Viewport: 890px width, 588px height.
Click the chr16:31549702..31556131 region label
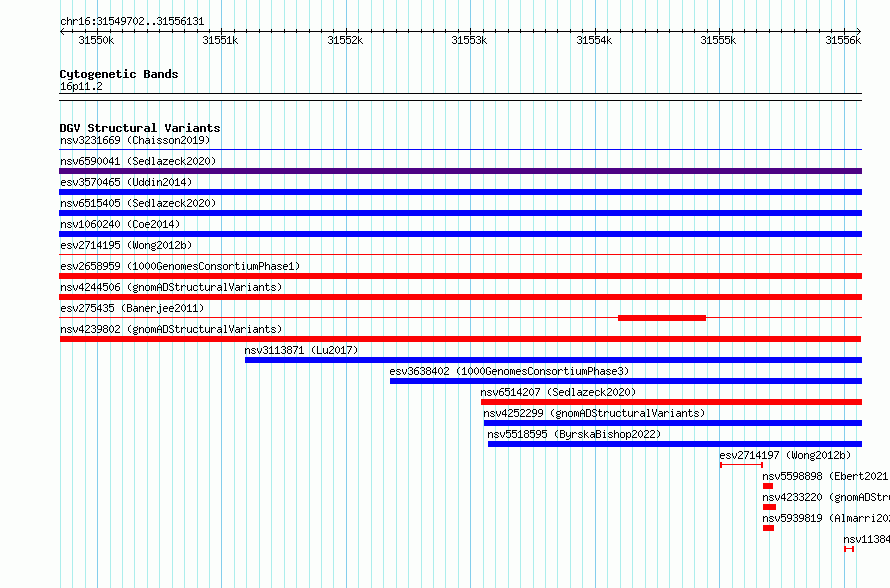point(132,21)
